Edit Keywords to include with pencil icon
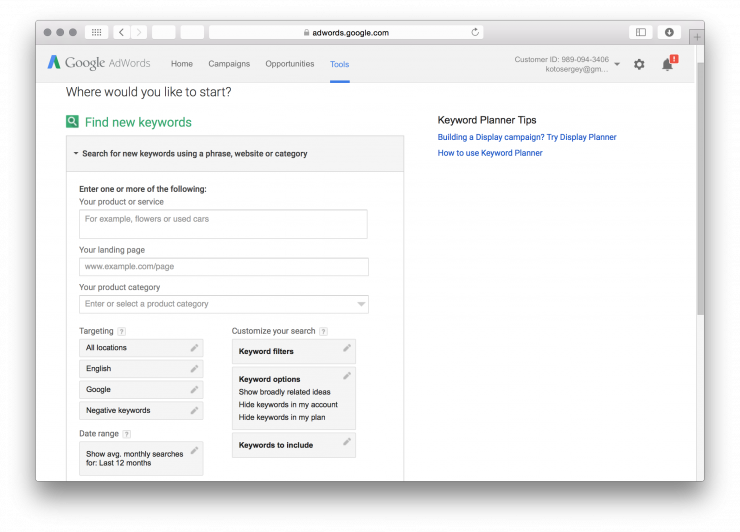This screenshot has width=740, height=532. point(347,442)
